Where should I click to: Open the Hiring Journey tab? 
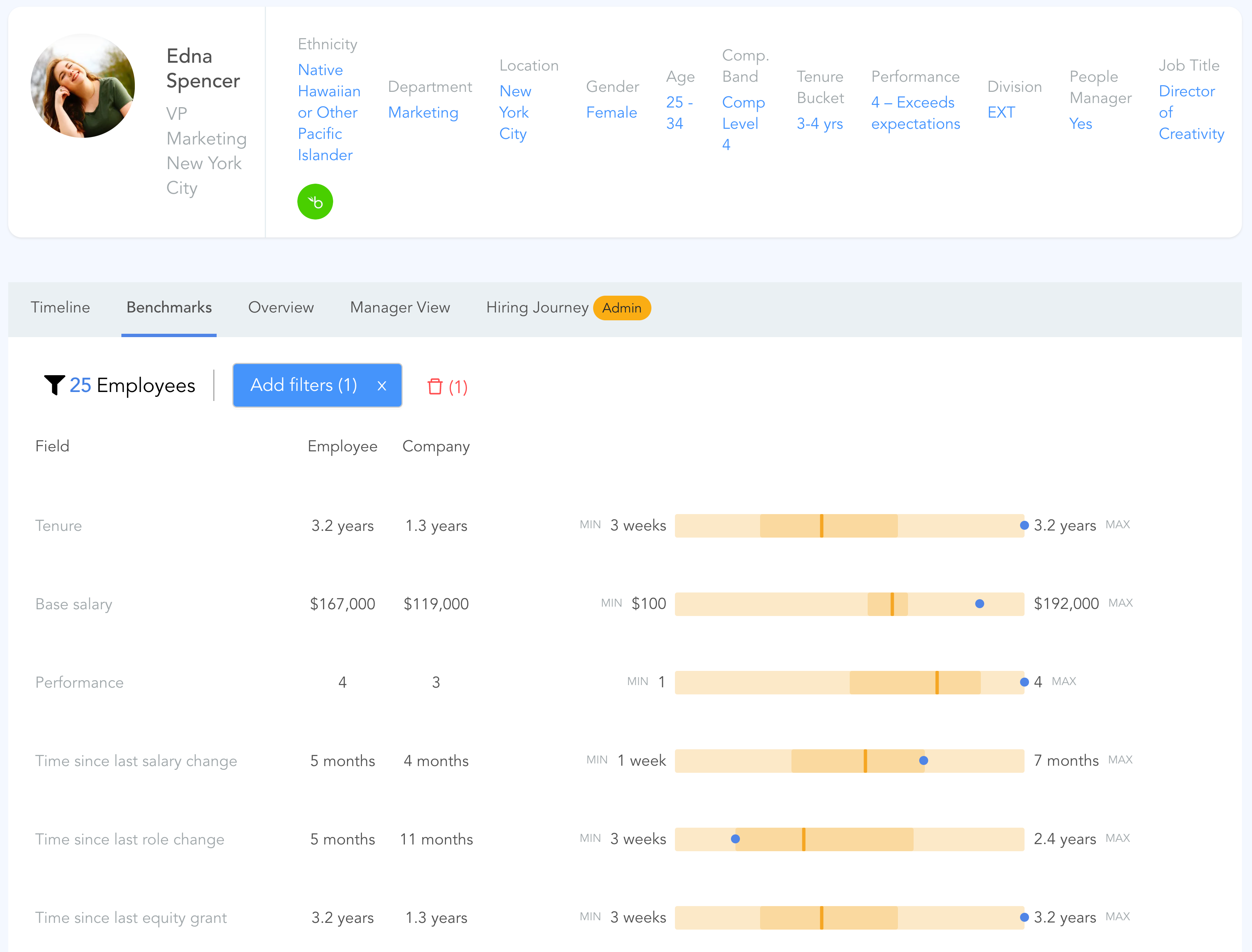point(537,307)
